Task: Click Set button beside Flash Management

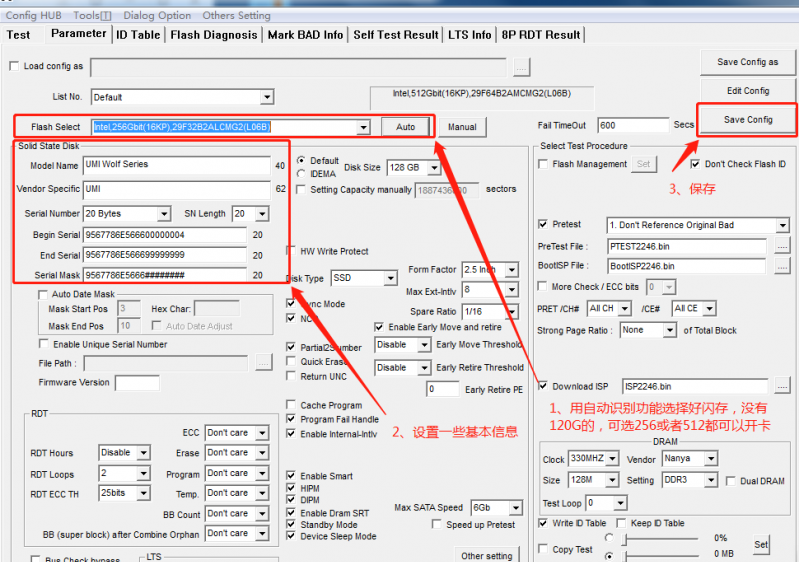Action: click(644, 164)
